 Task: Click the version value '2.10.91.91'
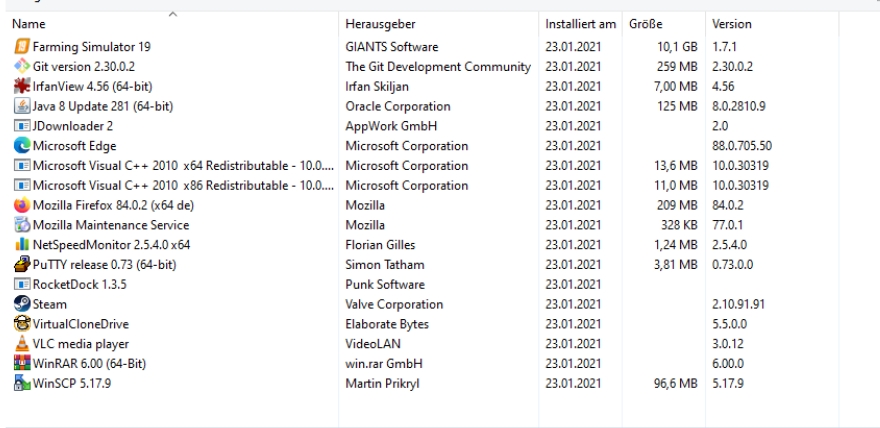[x=739, y=305]
